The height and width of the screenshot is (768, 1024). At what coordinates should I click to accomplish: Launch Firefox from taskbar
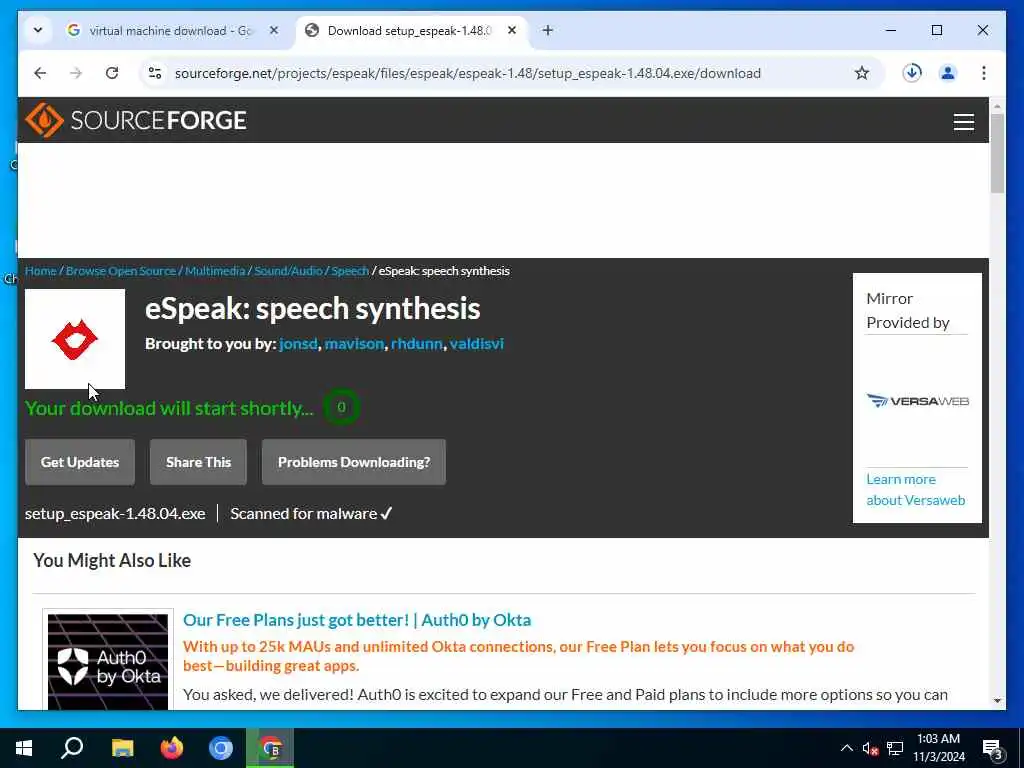(172, 748)
